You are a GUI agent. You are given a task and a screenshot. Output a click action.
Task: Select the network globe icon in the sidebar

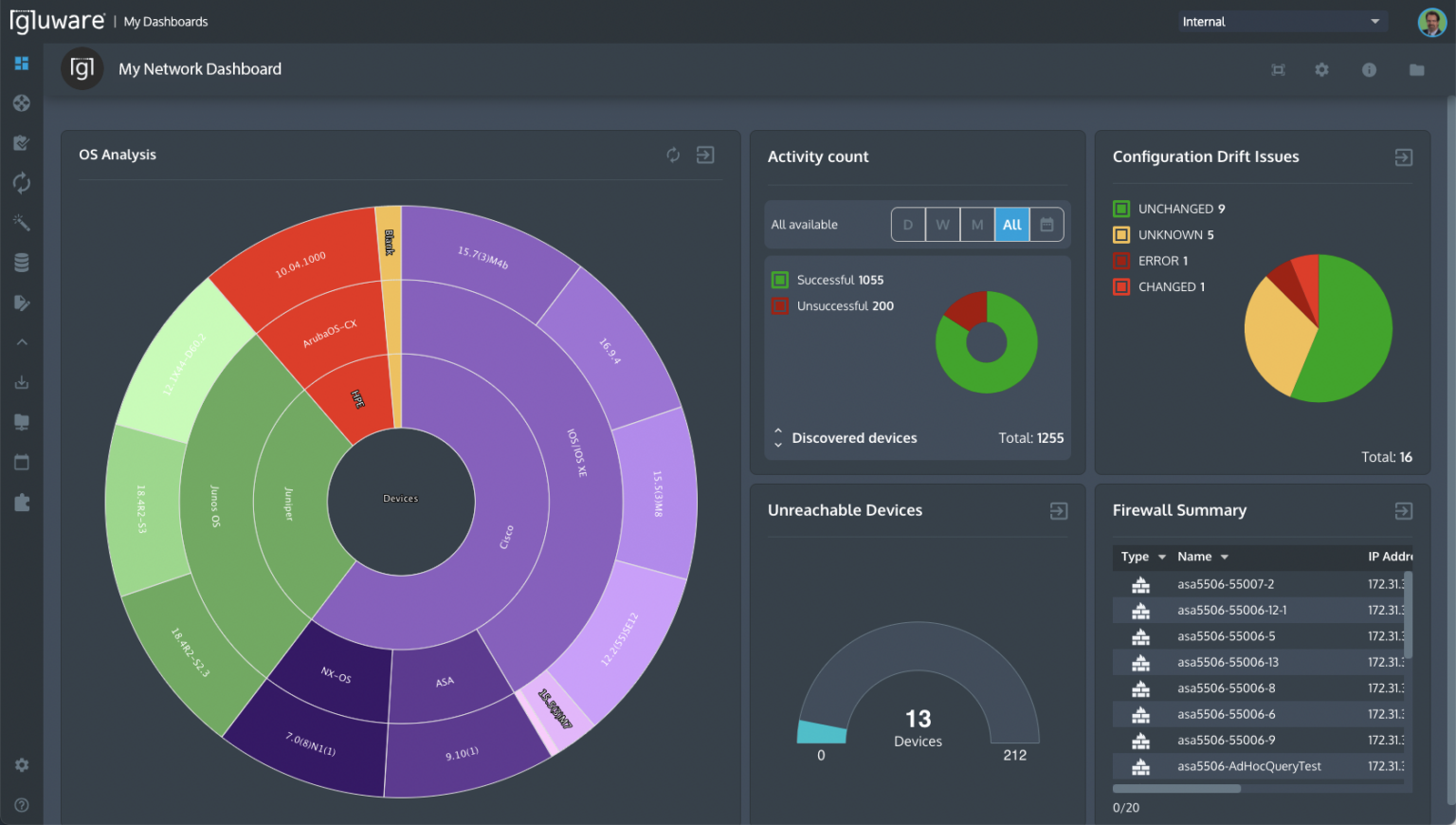[x=21, y=103]
